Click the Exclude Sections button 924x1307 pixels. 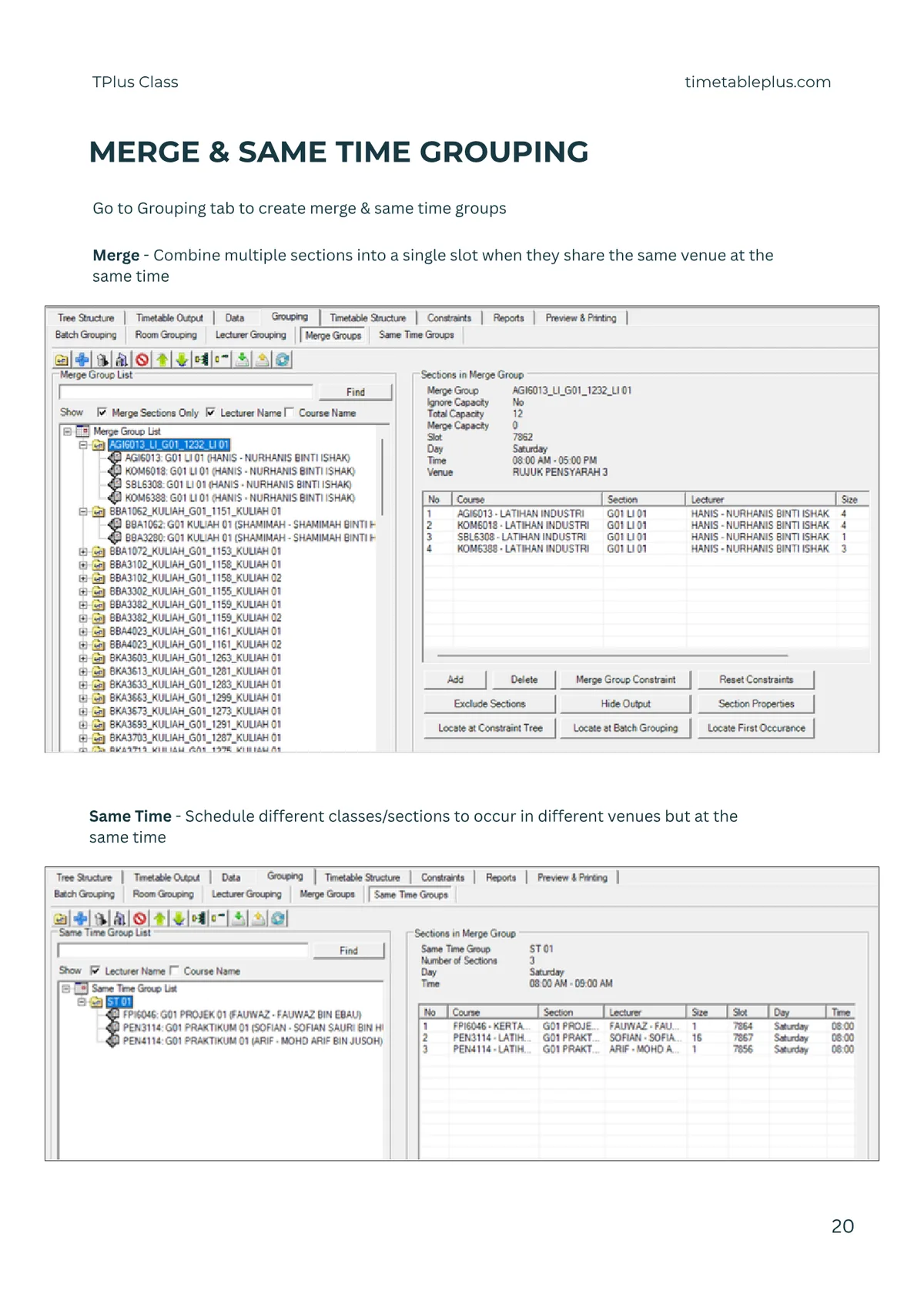point(490,704)
